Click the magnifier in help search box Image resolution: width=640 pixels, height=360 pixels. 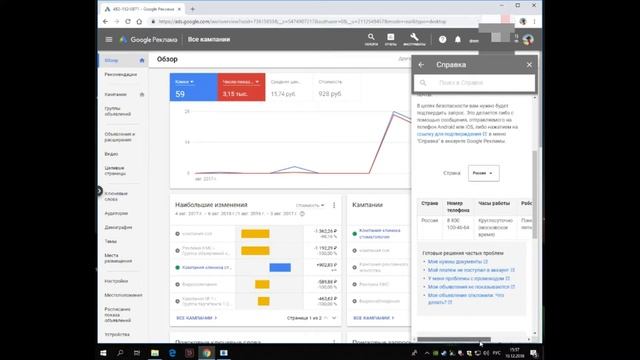click(423, 83)
